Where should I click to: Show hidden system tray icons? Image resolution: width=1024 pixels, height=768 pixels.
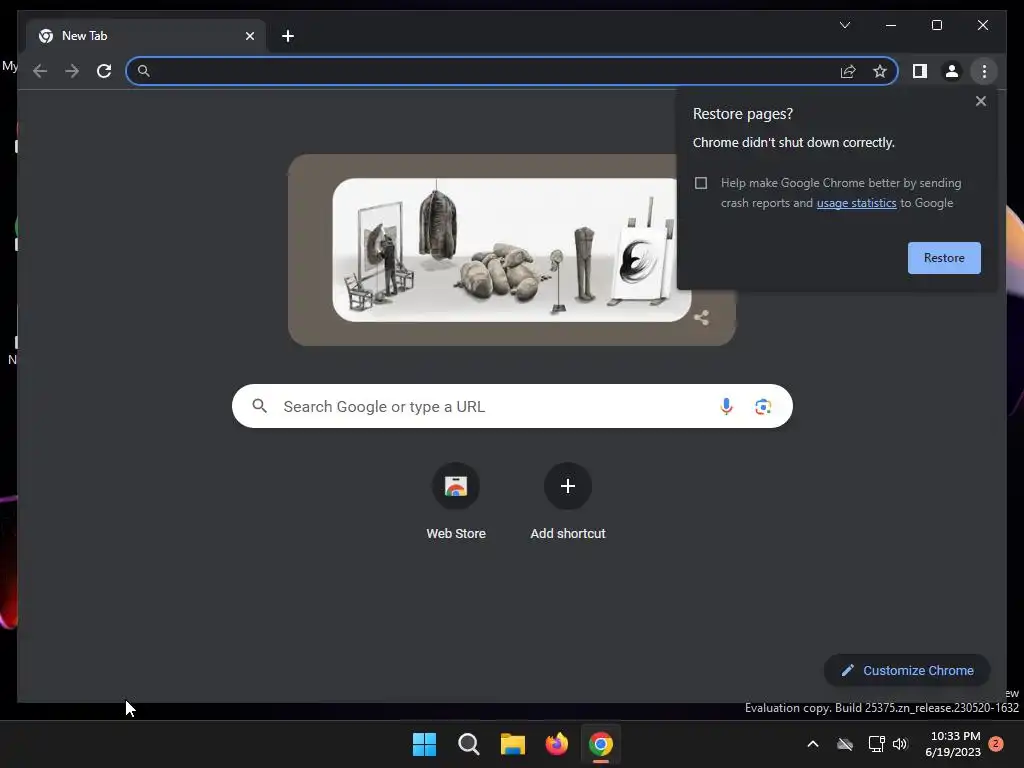point(812,744)
